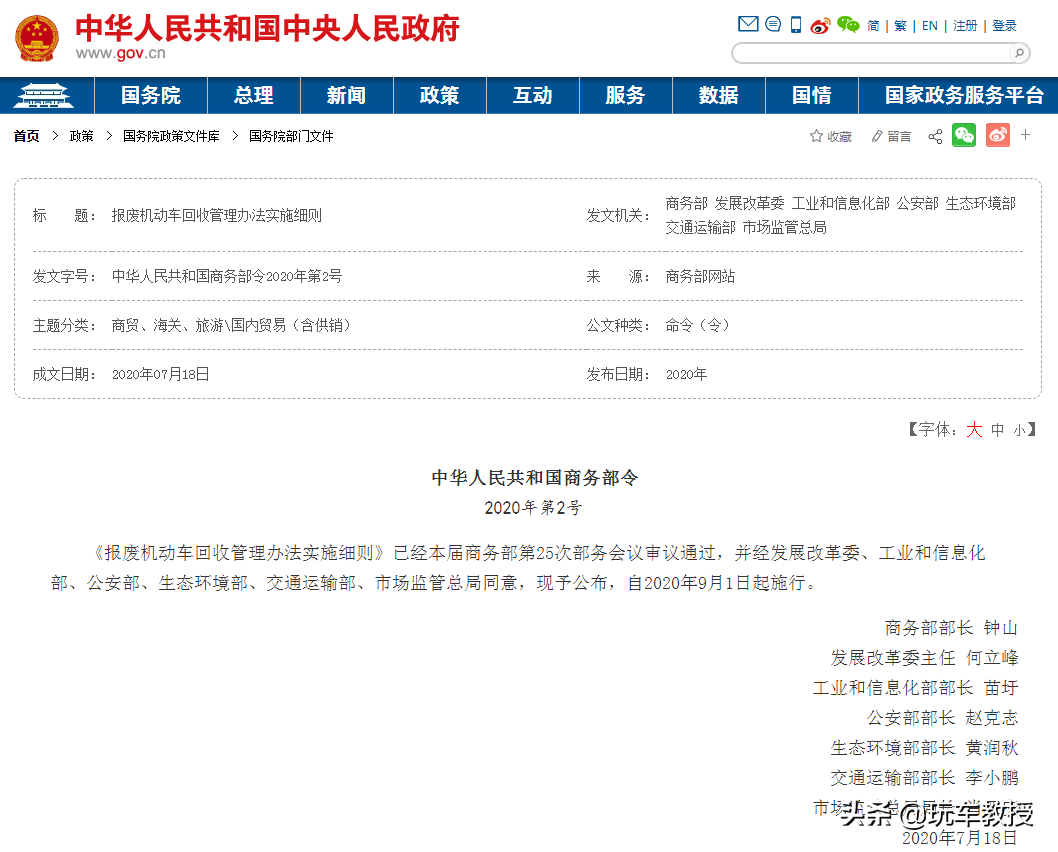Open the Weibo icon in the header

pyautogui.click(x=820, y=25)
